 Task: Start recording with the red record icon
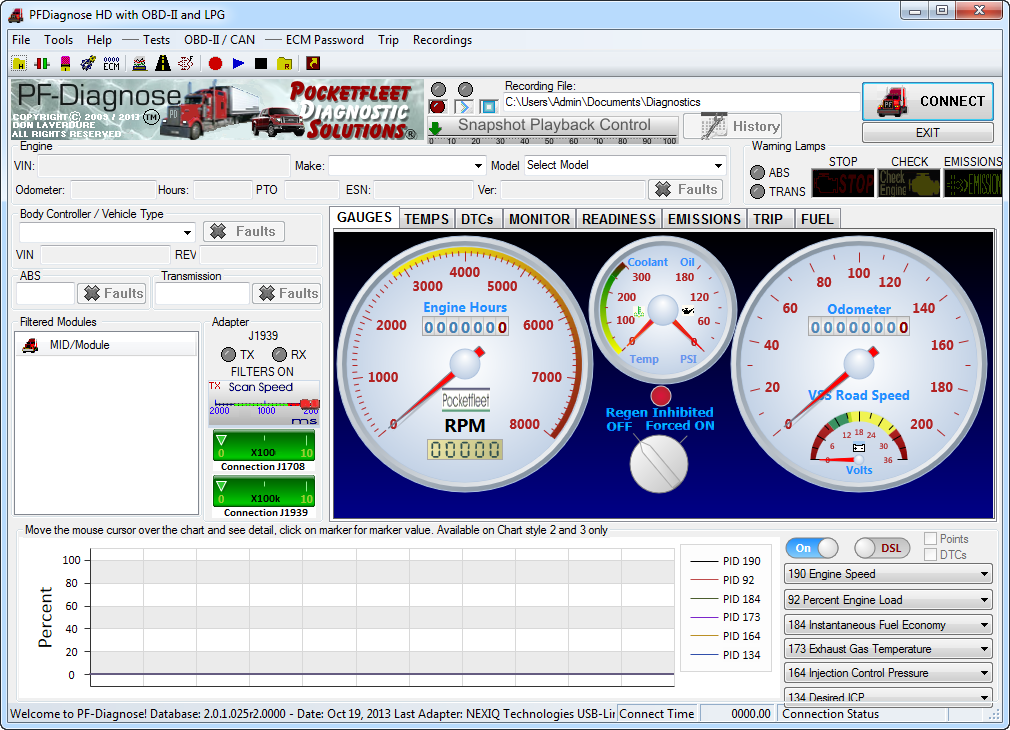tap(217, 62)
